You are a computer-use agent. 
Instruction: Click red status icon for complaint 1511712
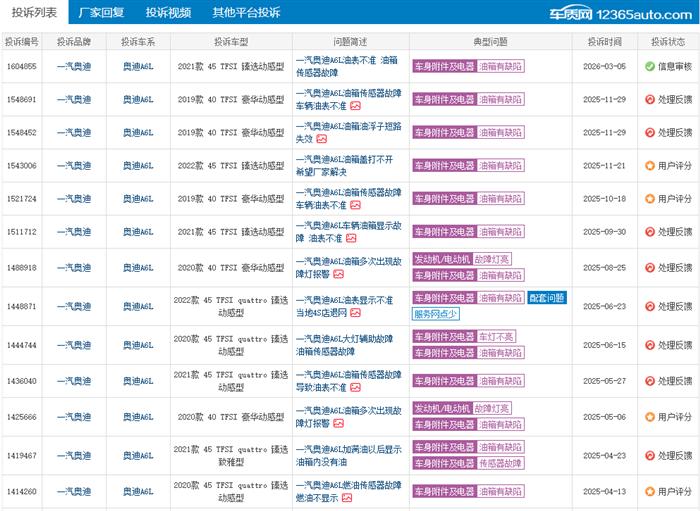pyautogui.click(x=649, y=232)
